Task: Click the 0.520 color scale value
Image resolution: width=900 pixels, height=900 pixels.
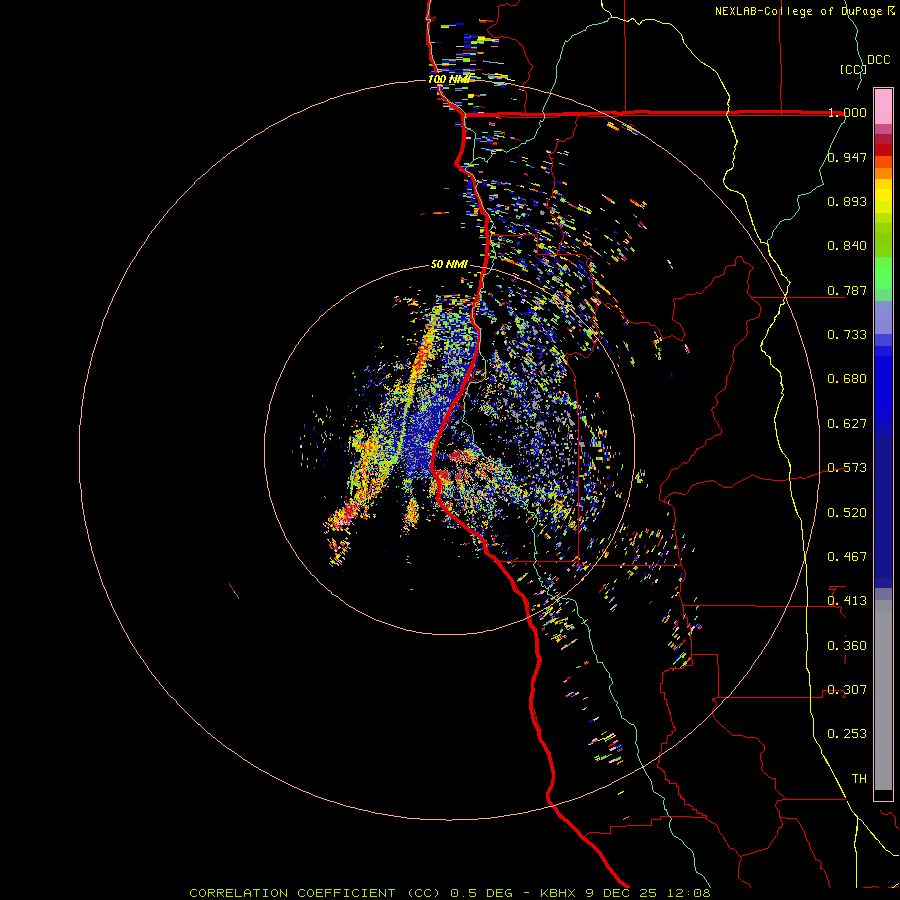Action: [x=847, y=513]
